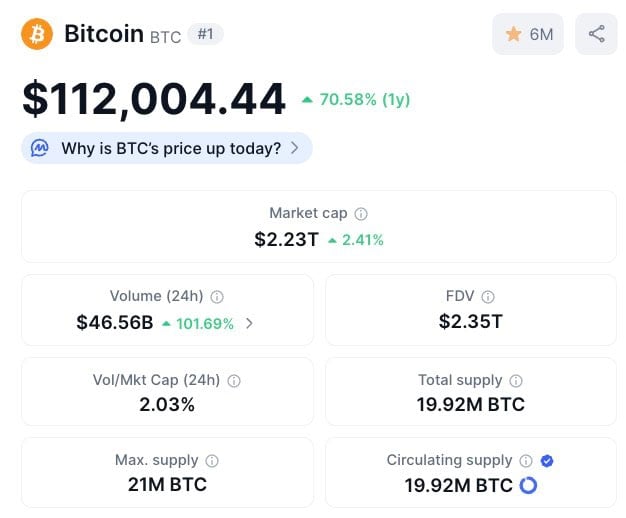Image resolution: width=626 pixels, height=518 pixels.
Task: Toggle the 70.58% (1y) price change
Action: [356, 99]
